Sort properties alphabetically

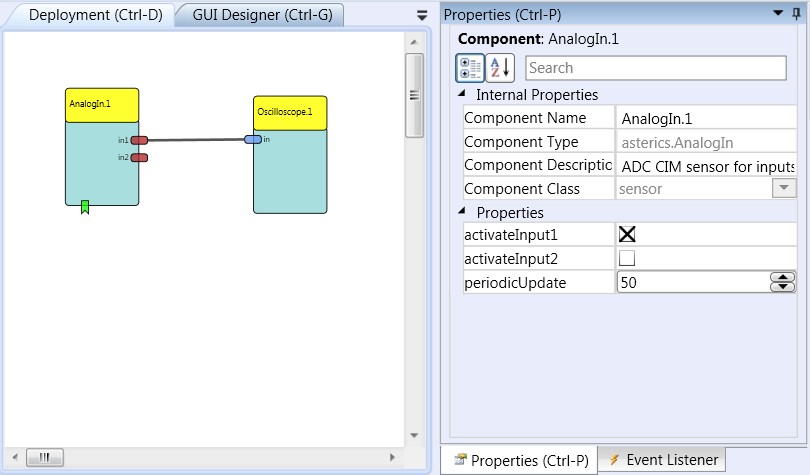(500, 68)
